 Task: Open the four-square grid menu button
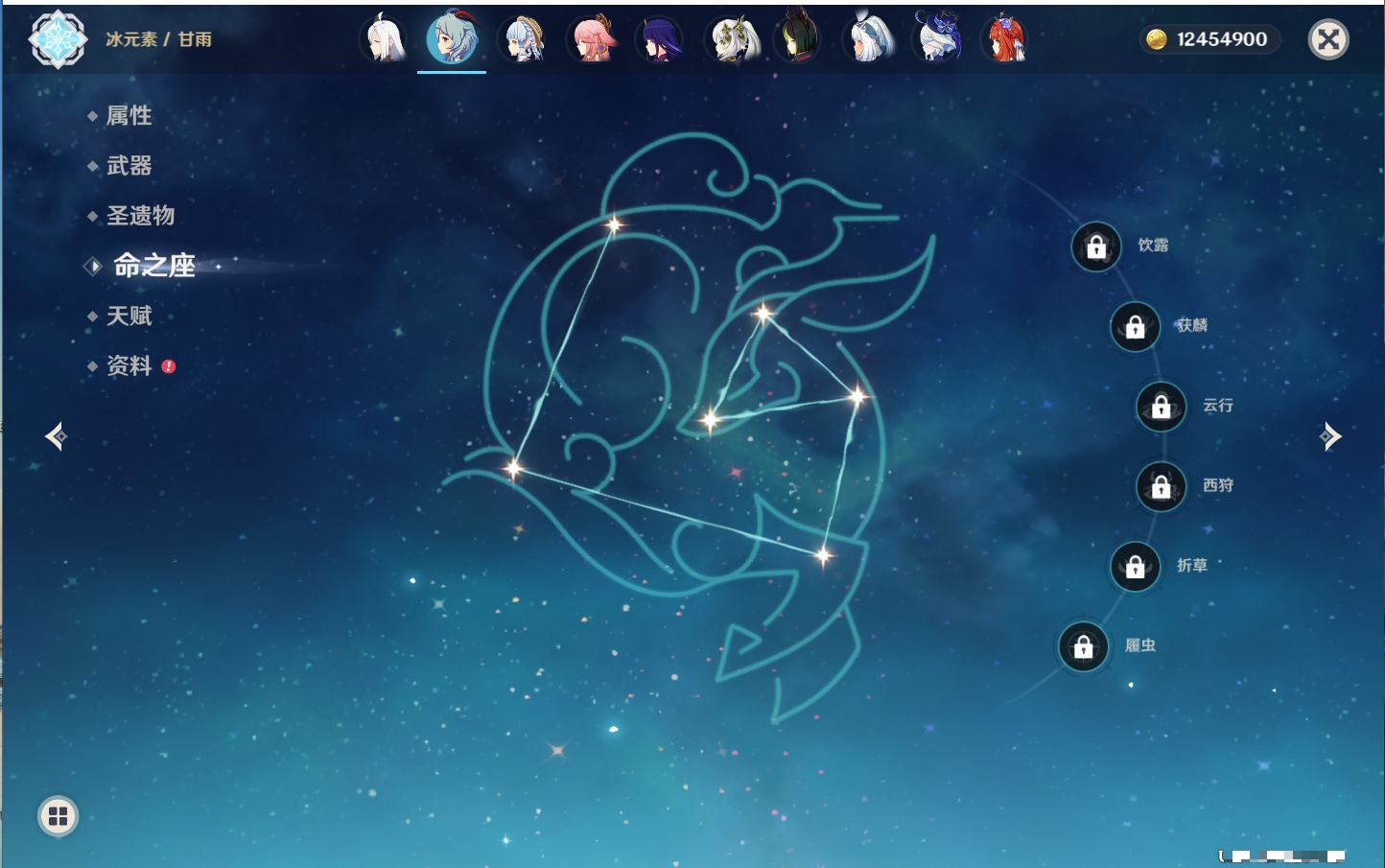[x=58, y=816]
